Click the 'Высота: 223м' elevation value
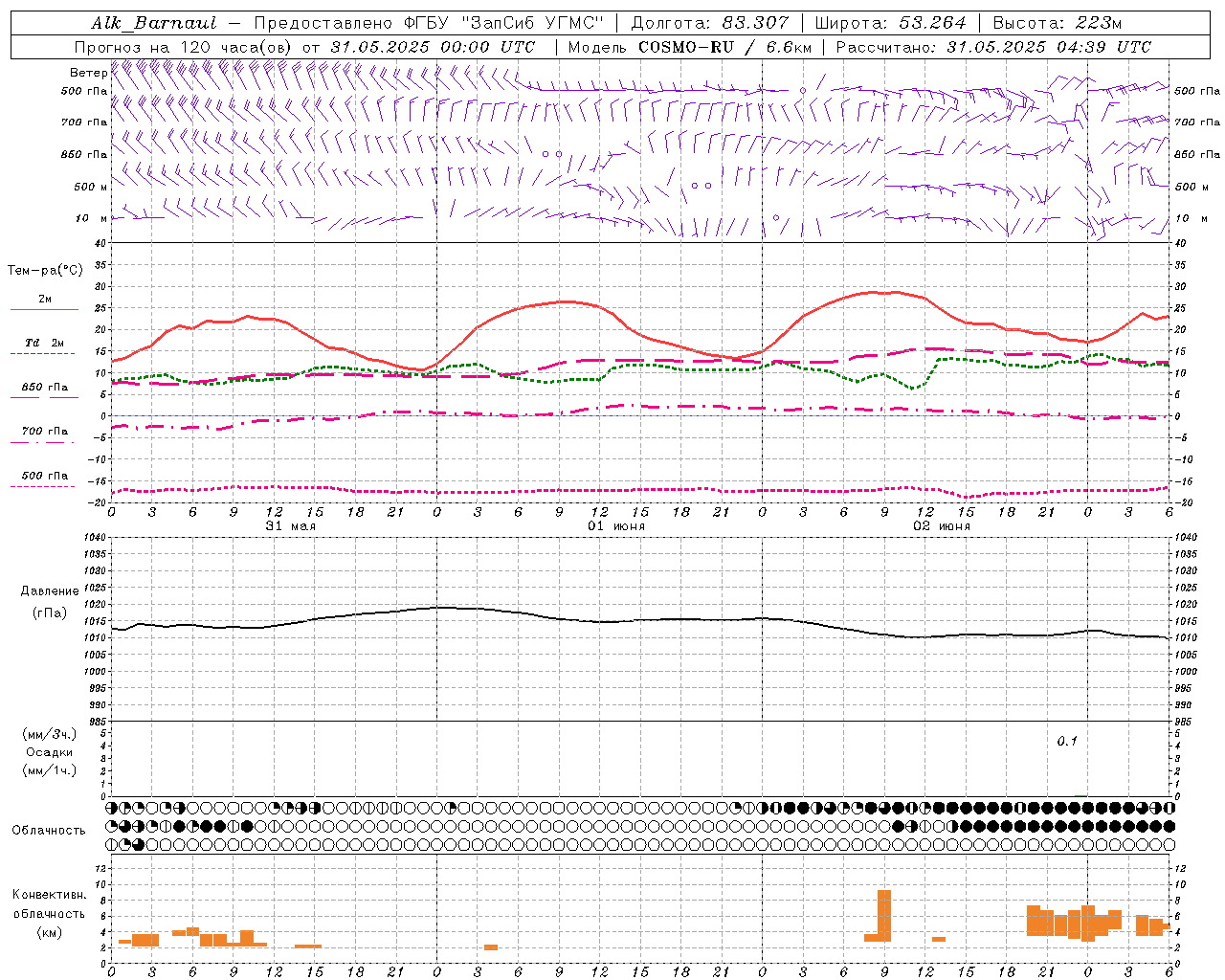 pos(1057,23)
